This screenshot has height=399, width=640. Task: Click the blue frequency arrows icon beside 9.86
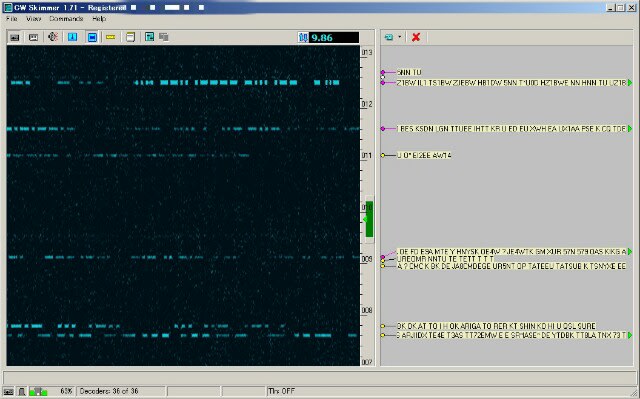303,38
